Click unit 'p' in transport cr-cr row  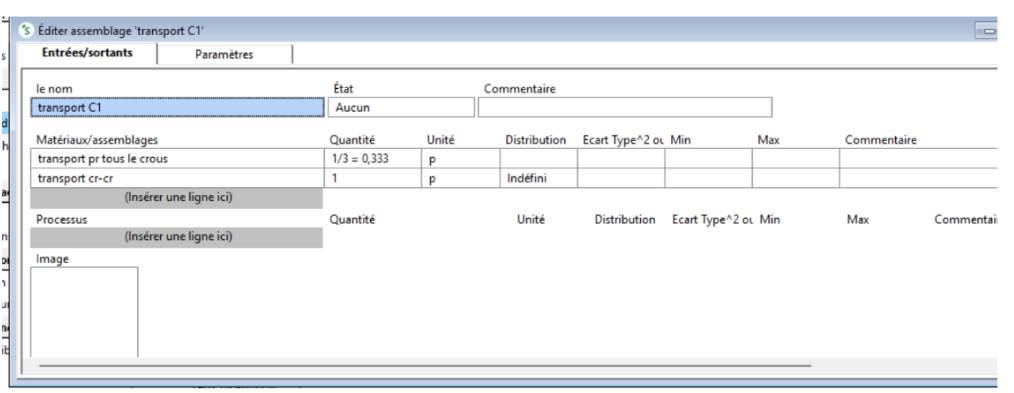(460, 178)
